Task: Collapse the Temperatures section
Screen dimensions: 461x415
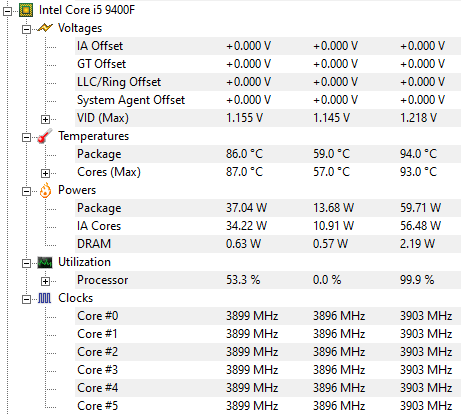Action: pos(26,138)
